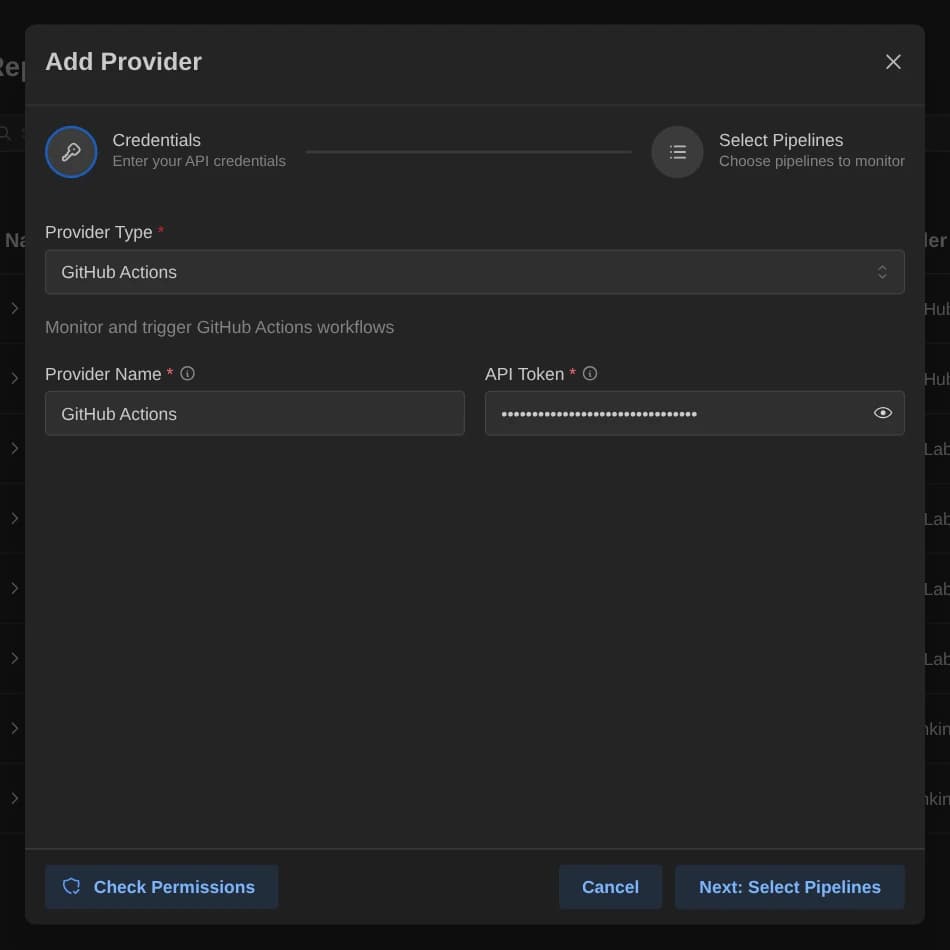The height and width of the screenshot is (950, 950).
Task: Click into the API Token field
Action: click(x=694, y=413)
